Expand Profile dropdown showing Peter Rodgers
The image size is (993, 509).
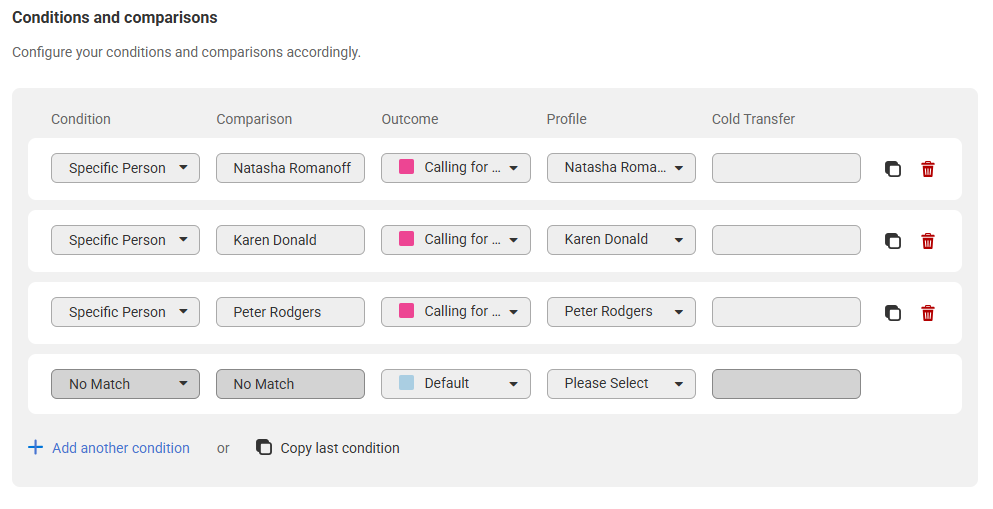[x=620, y=312]
